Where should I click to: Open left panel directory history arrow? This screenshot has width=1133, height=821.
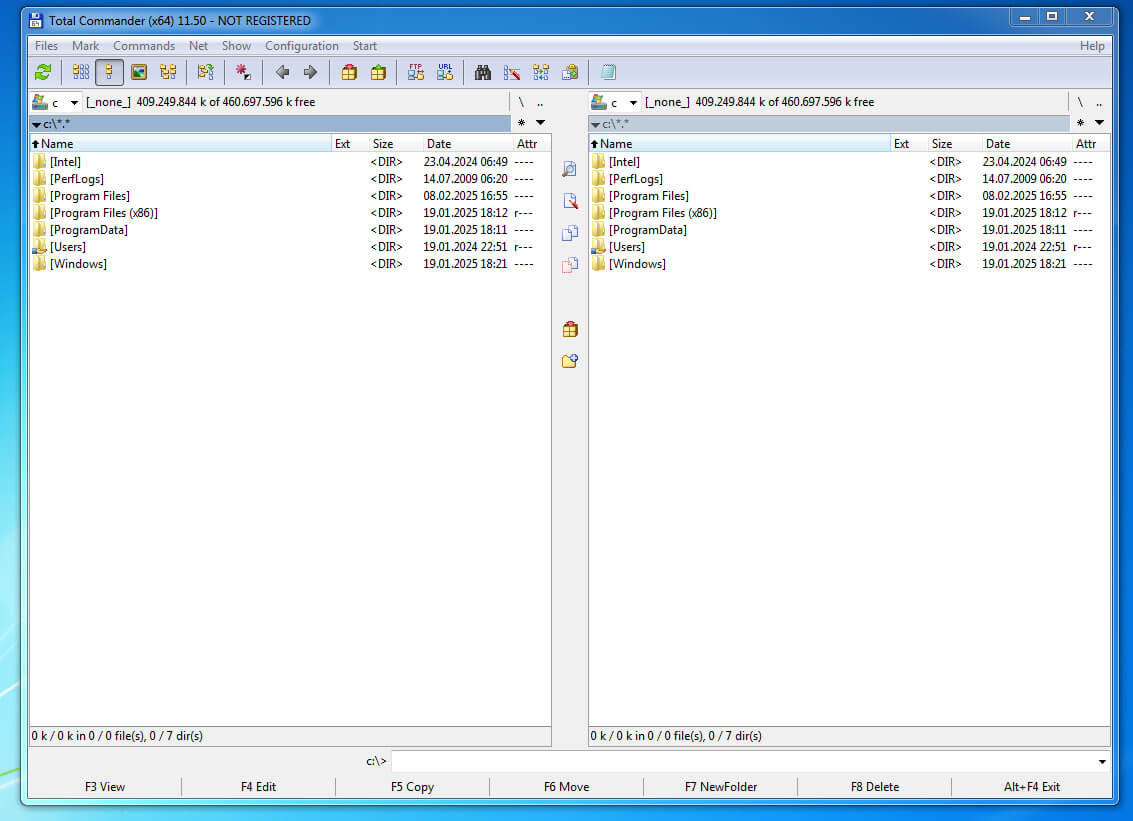coord(540,123)
